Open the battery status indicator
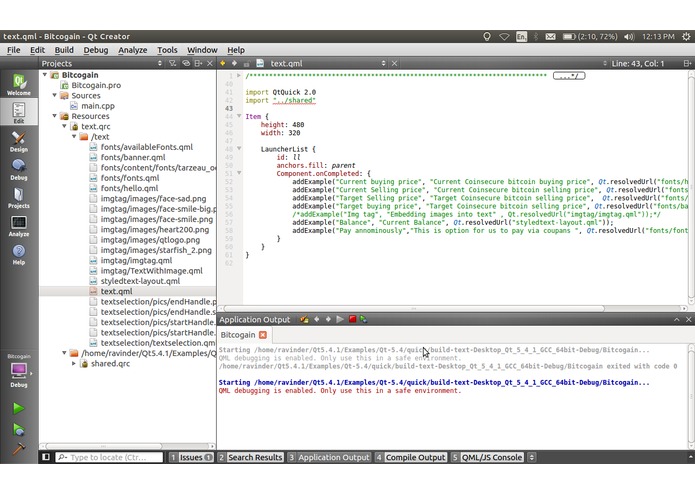Viewport: 695px width, 494px height. pos(590,36)
